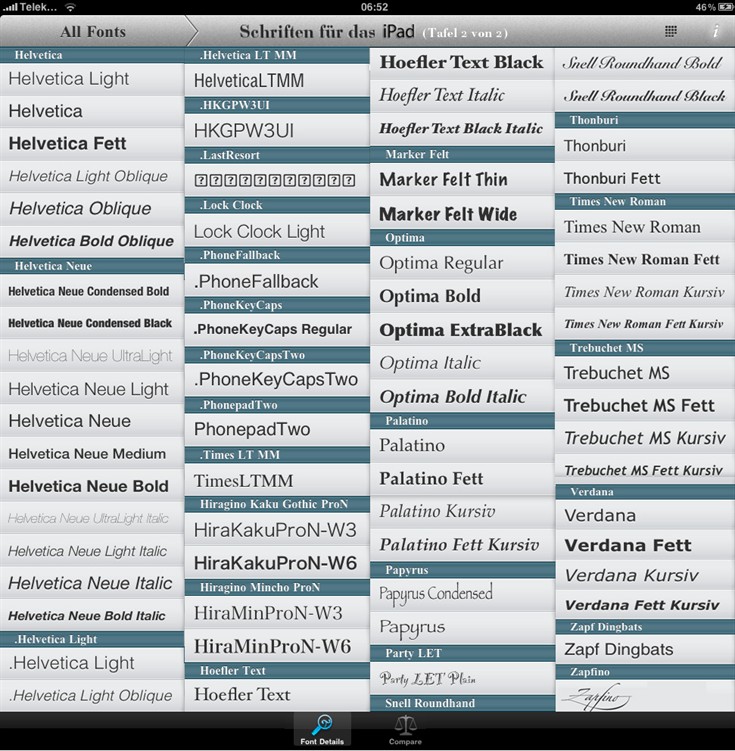Choose Helvetica Neue Bold Italic
Screen dimensions: 735x751
[92, 615]
